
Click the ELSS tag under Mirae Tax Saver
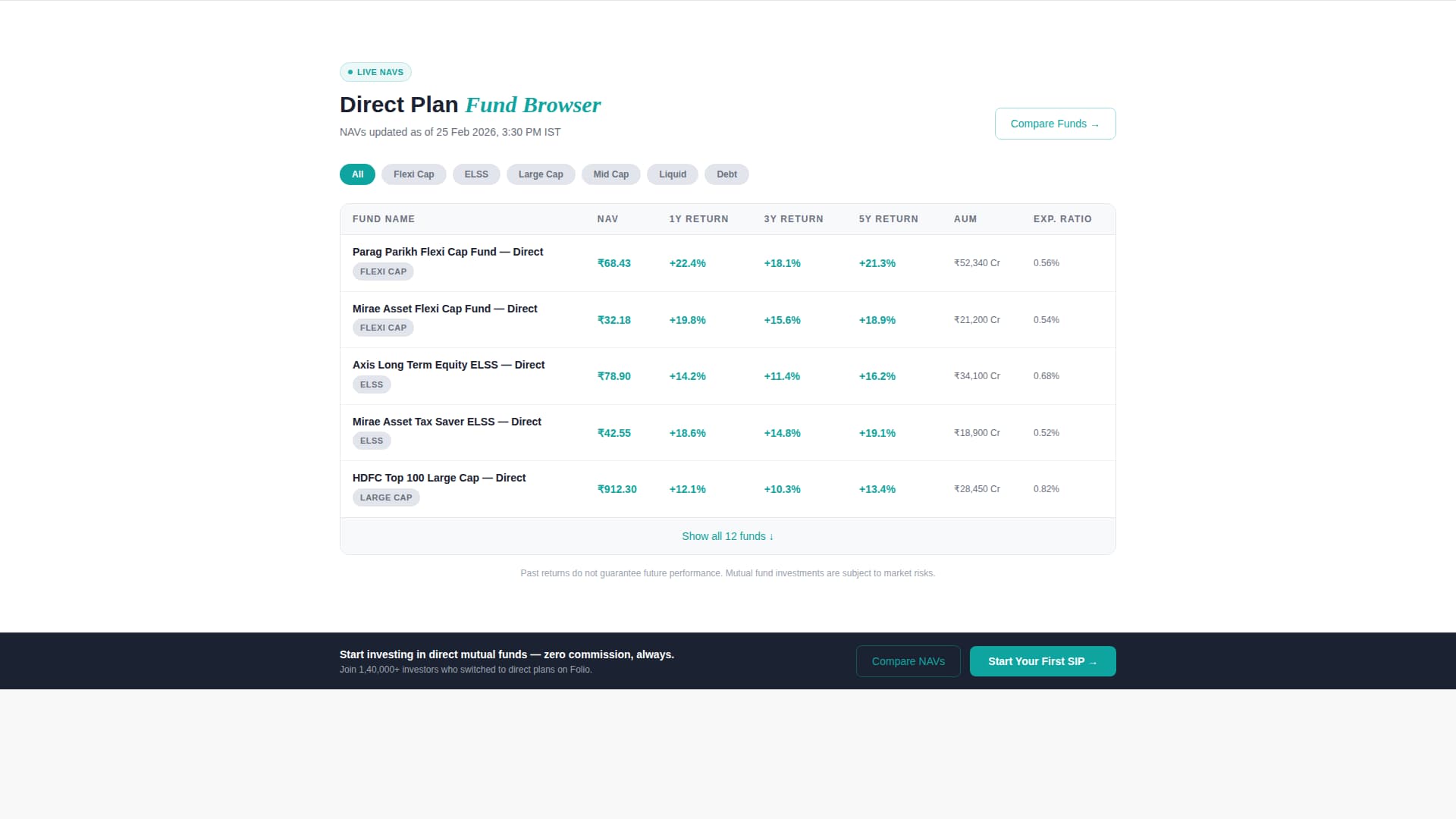coord(372,441)
